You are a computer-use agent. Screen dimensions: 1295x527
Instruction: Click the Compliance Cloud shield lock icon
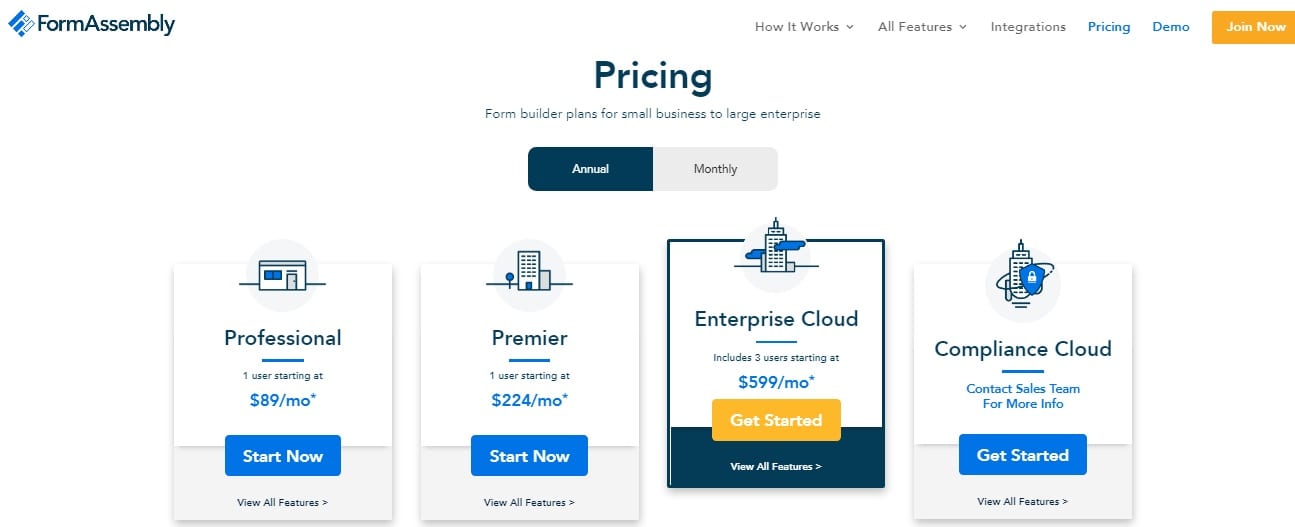[1022, 278]
